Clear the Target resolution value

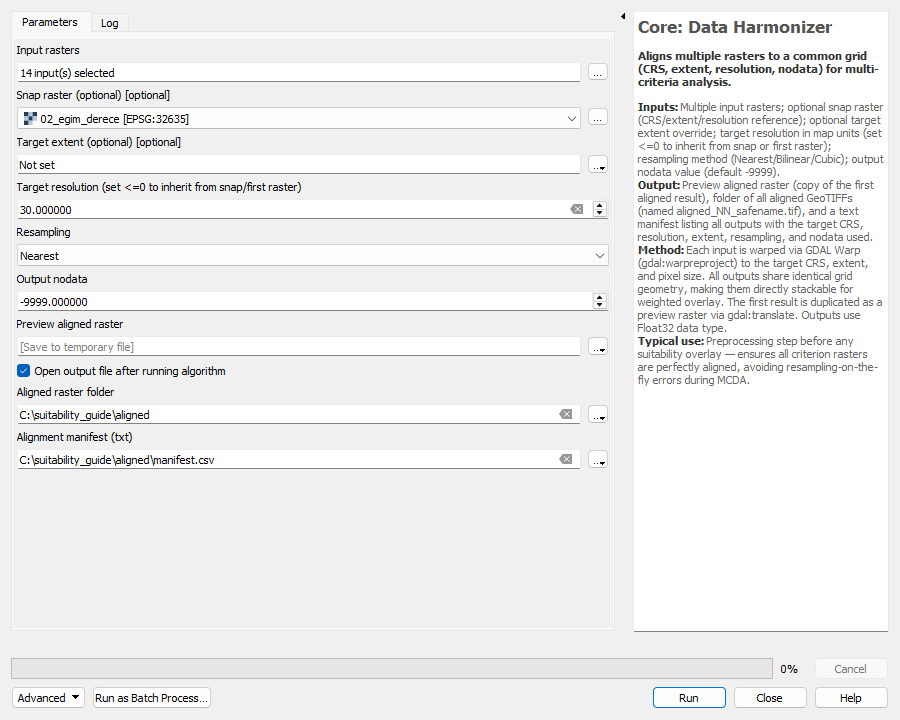pos(577,210)
